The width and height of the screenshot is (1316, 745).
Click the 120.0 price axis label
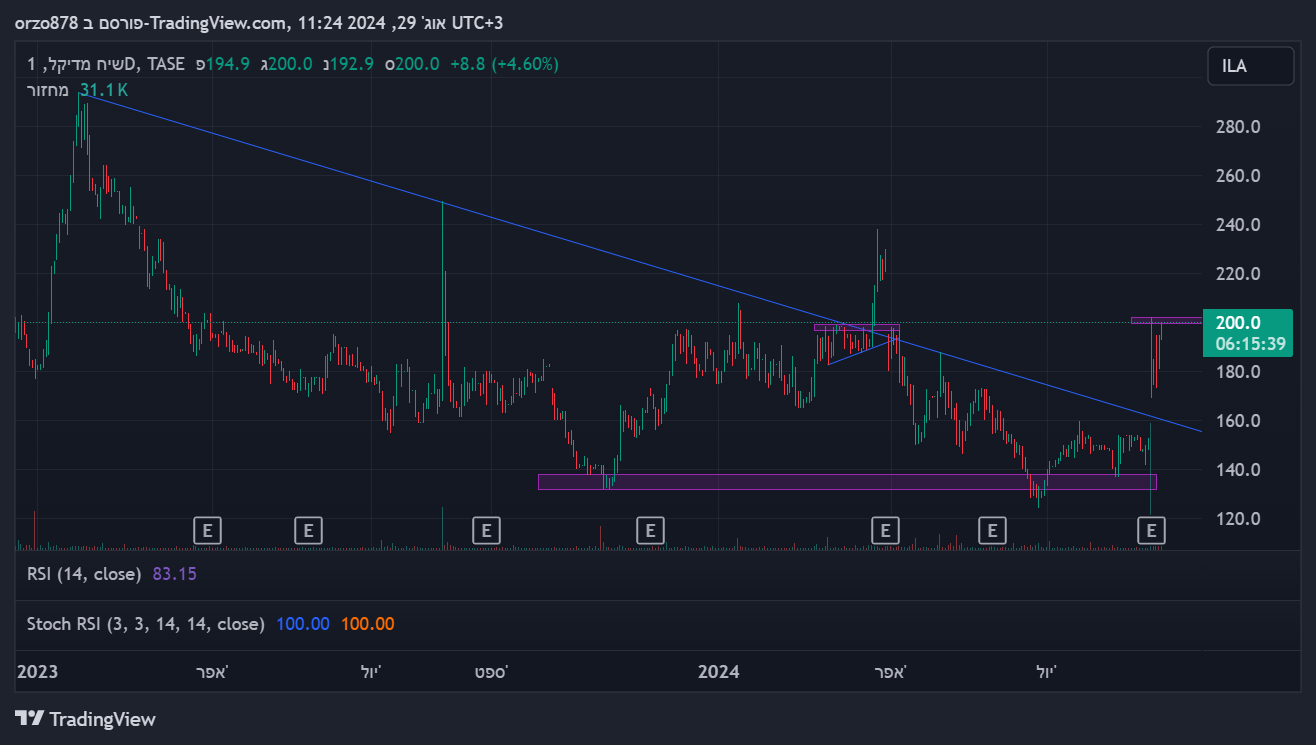point(1238,519)
